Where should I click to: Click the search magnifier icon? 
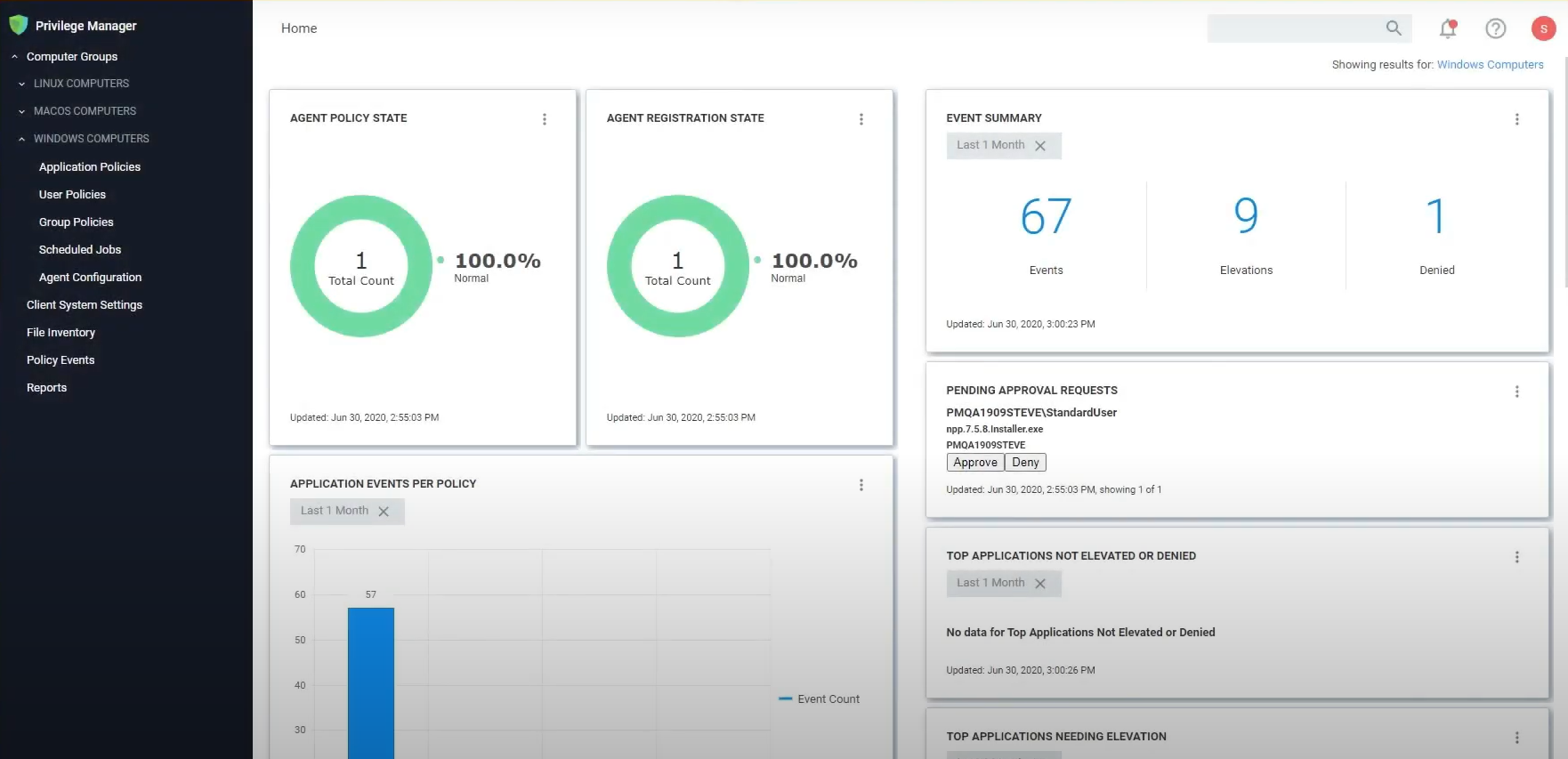pos(1394,28)
